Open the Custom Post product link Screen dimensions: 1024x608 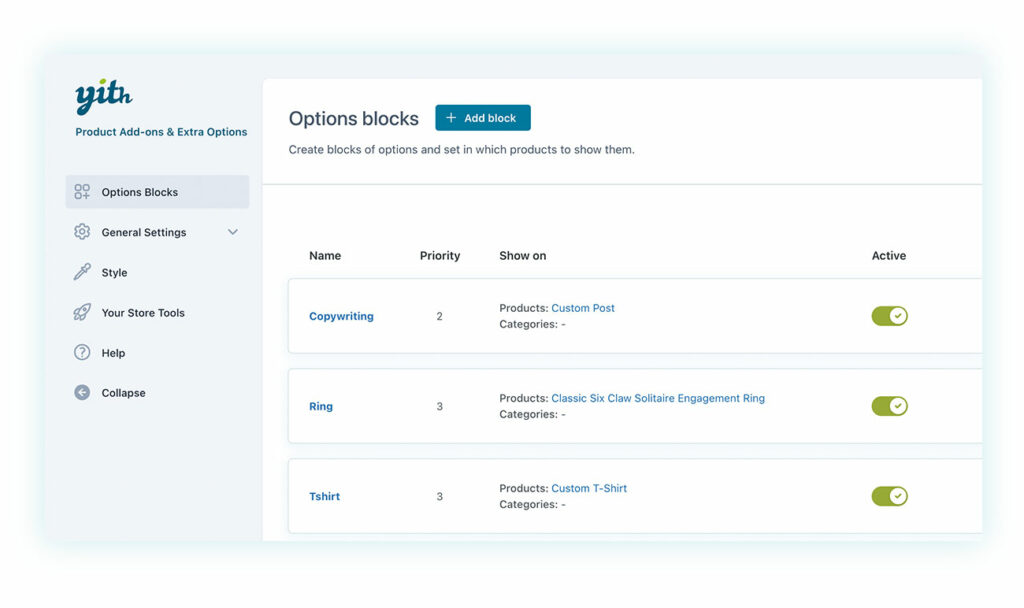(583, 308)
